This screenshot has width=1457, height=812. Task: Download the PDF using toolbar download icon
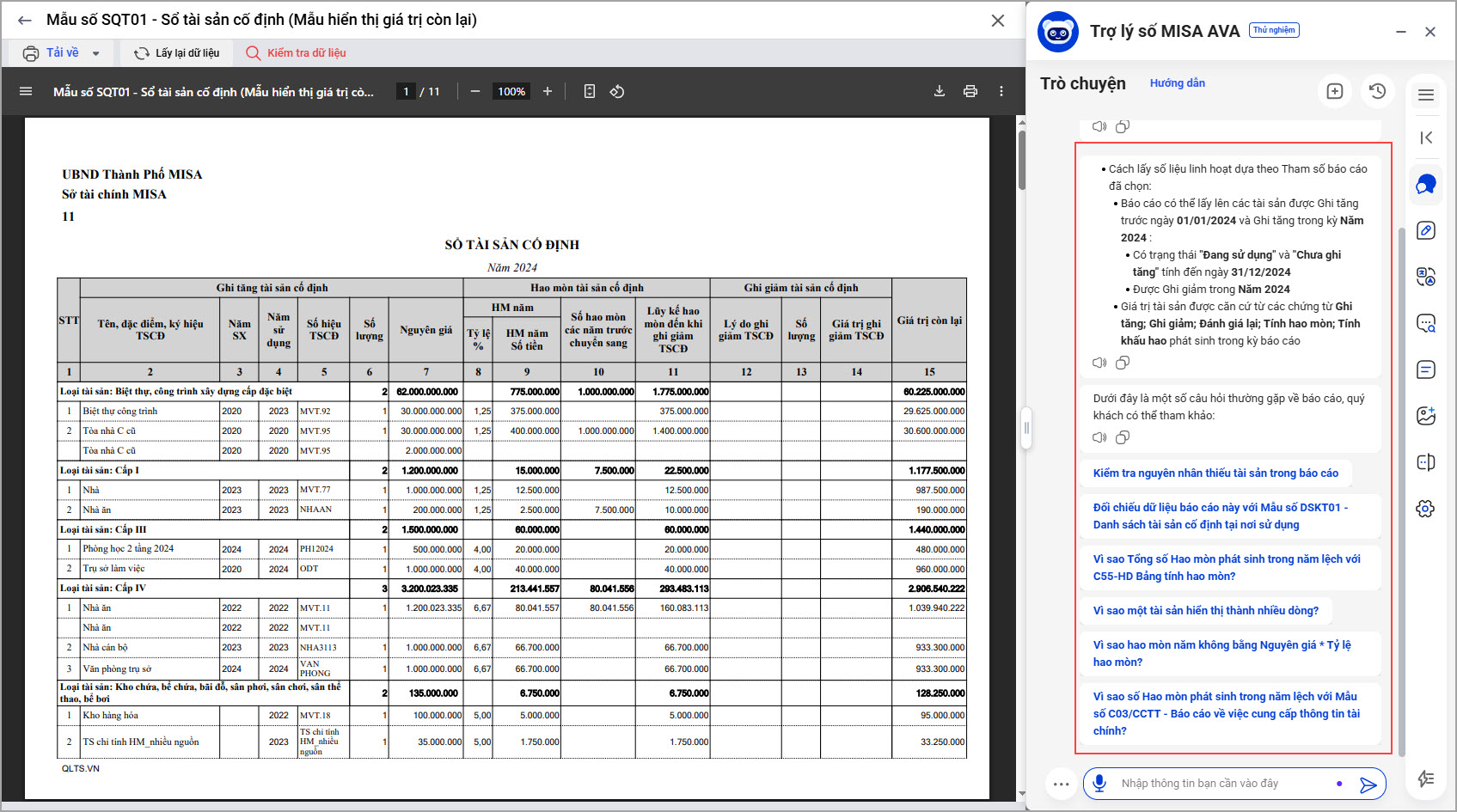[x=940, y=91]
